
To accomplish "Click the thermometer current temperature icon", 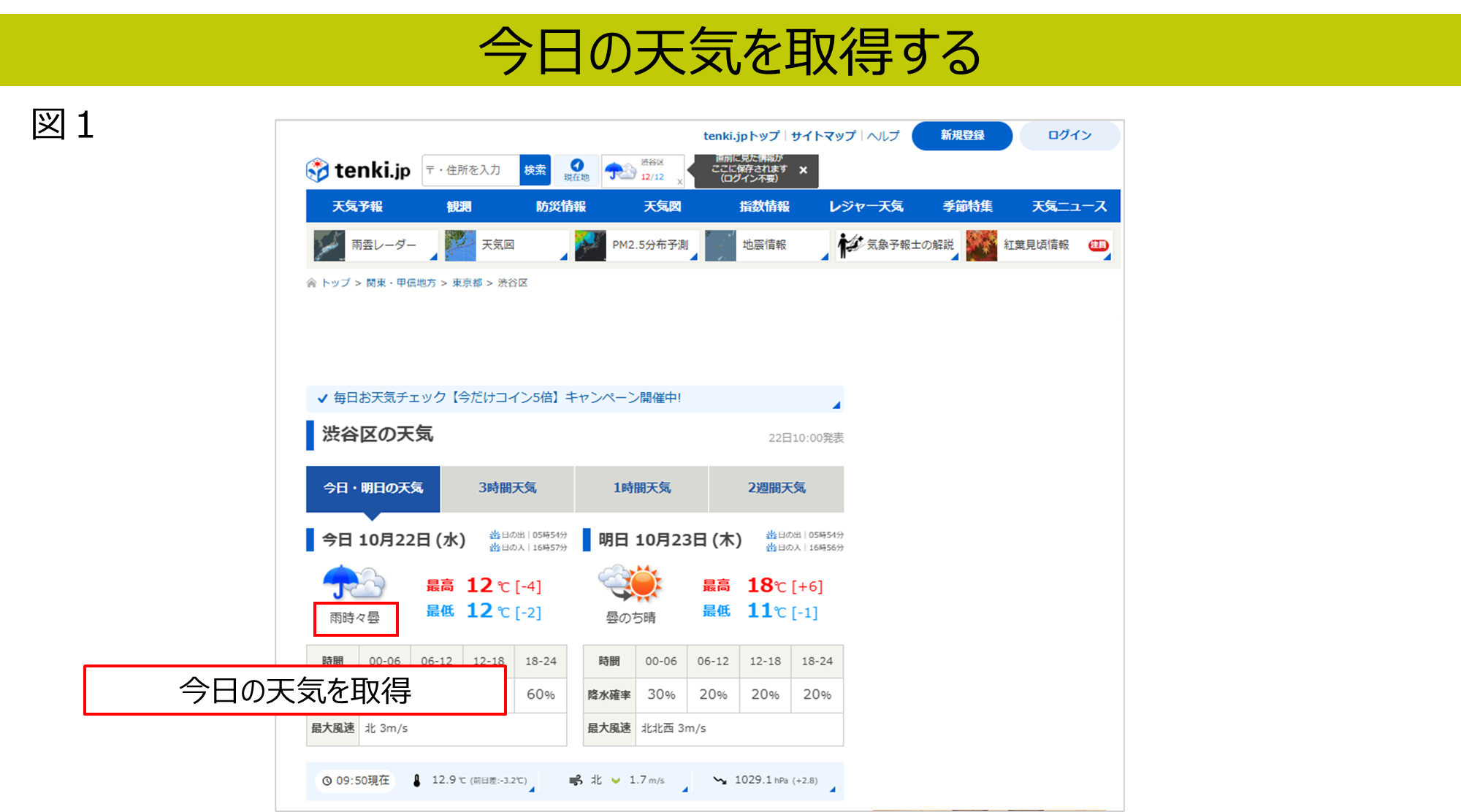I will coord(416,780).
